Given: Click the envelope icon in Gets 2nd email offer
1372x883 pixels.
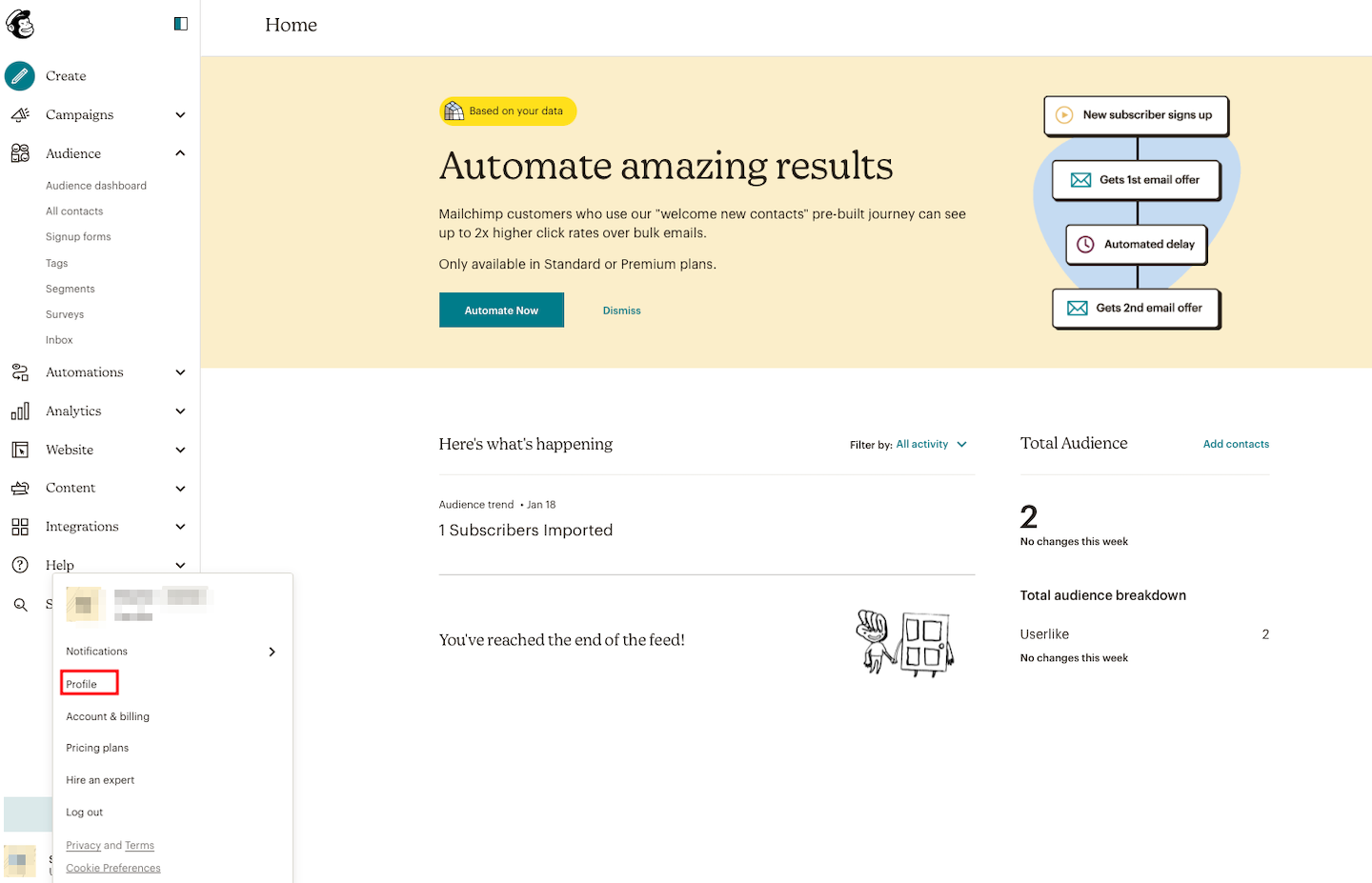Looking at the screenshot, I should pos(1078,308).
